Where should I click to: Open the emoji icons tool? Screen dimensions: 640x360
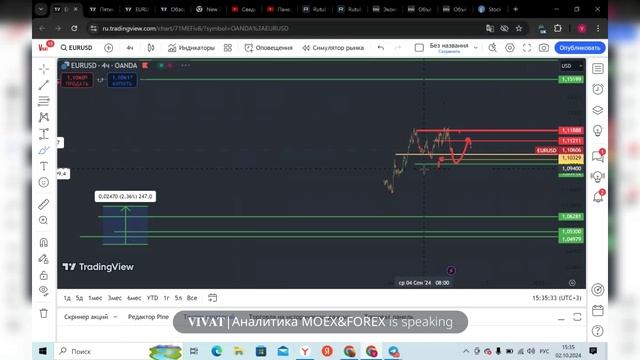pyautogui.click(x=44, y=182)
